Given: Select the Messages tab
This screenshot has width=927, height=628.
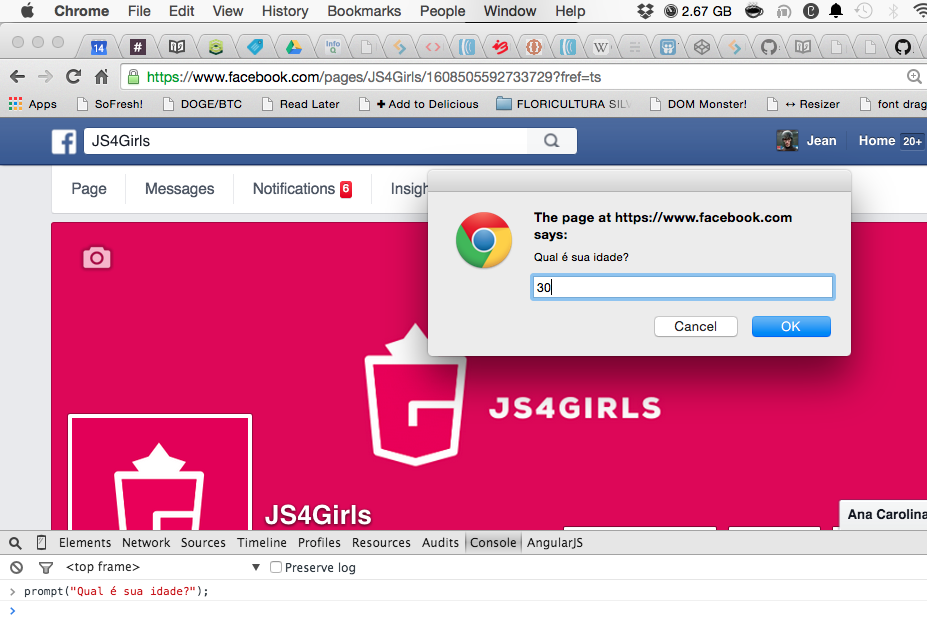Looking at the screenshot, I should [x=179, y=189].
